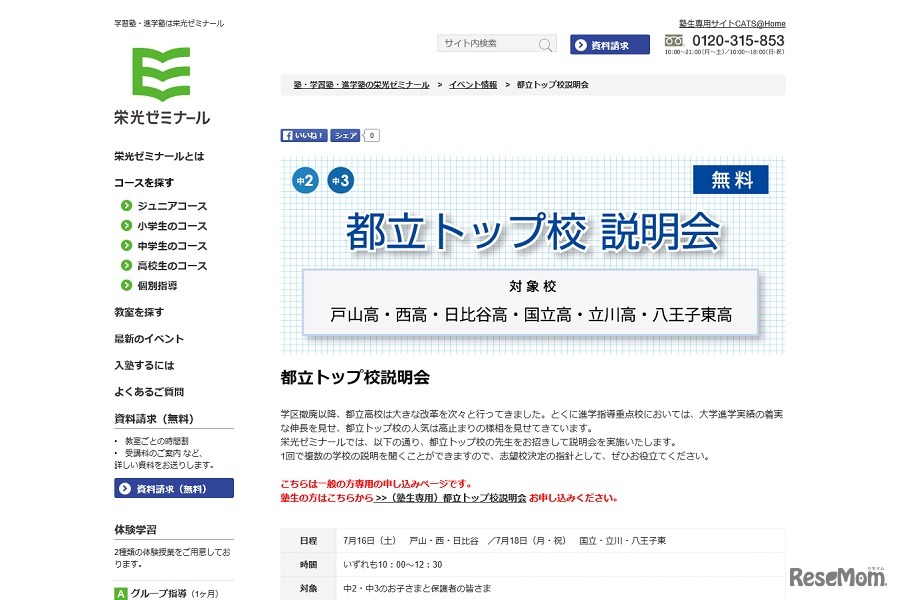
Task: Expand 小学生のコース using the green chevron
Action: (124, 226)
